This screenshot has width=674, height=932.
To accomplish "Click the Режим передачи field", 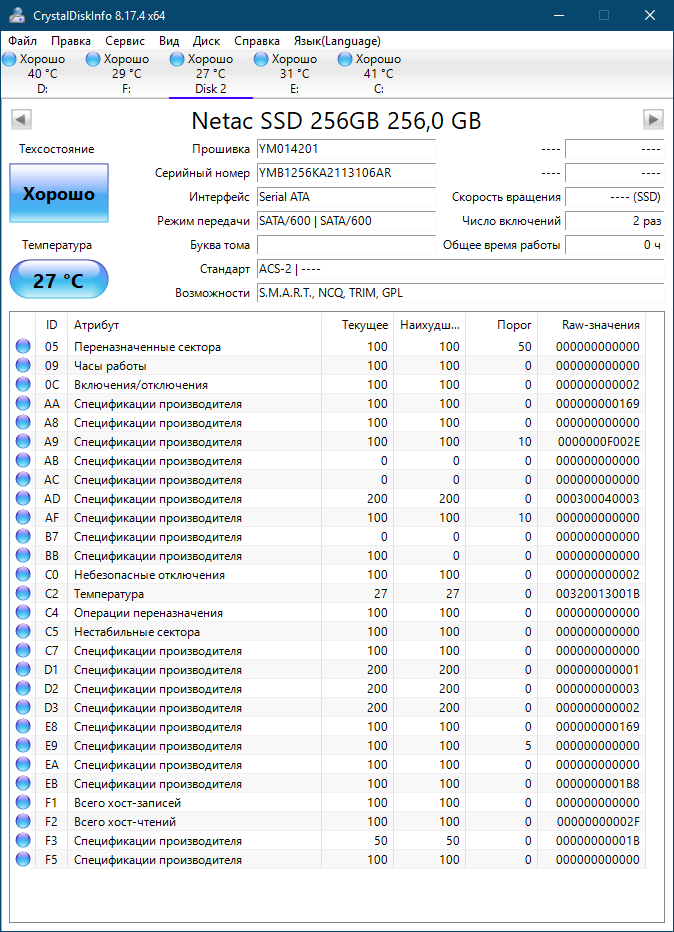I will pos(347,221).
